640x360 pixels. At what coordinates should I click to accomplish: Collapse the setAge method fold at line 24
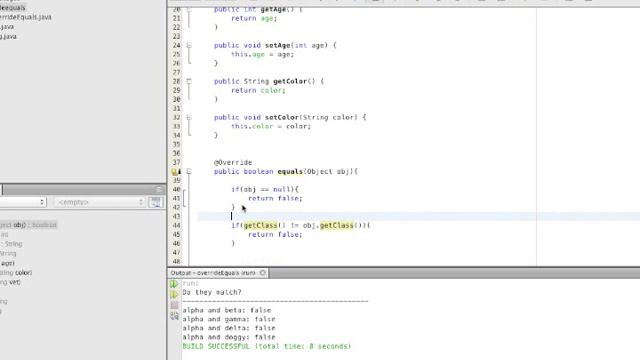click(189, 45)
